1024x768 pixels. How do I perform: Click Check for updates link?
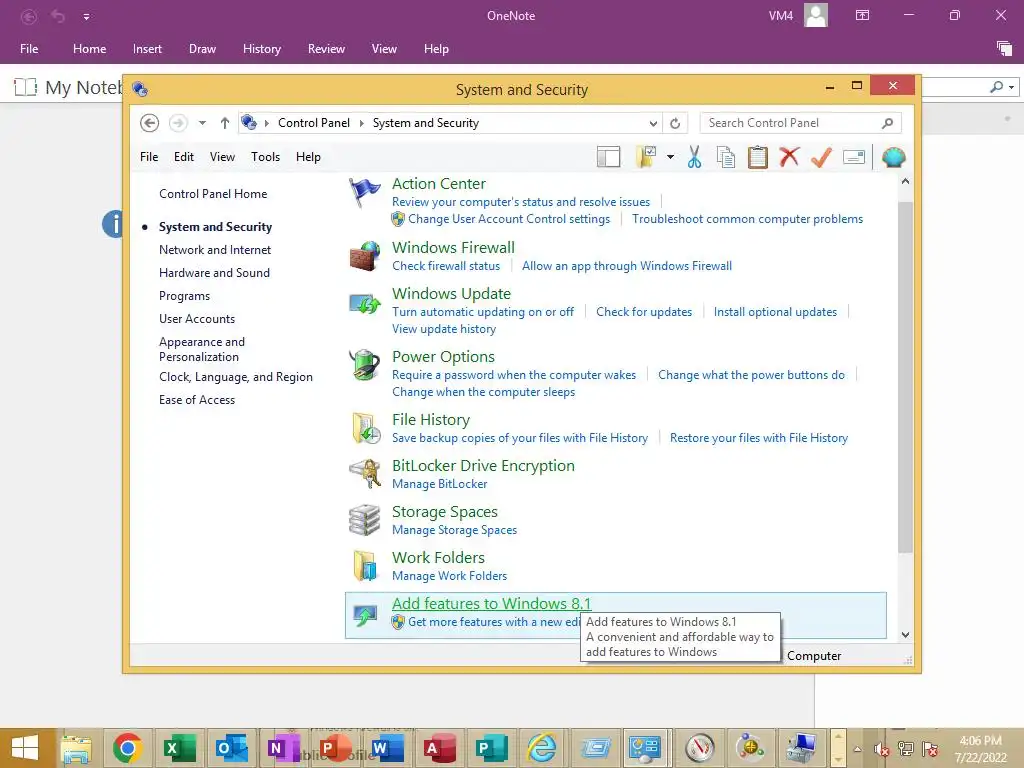(x=644, y=312)
